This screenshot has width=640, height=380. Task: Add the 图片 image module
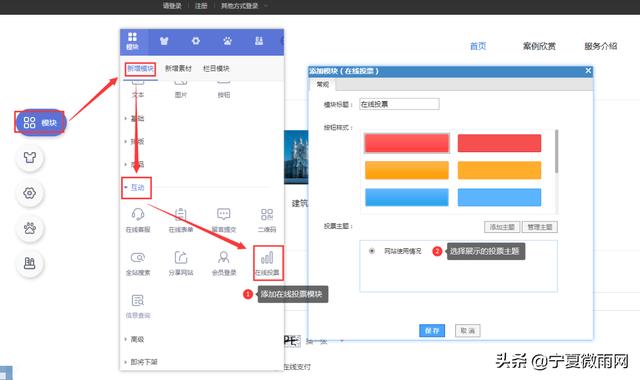tap(181, 91)
